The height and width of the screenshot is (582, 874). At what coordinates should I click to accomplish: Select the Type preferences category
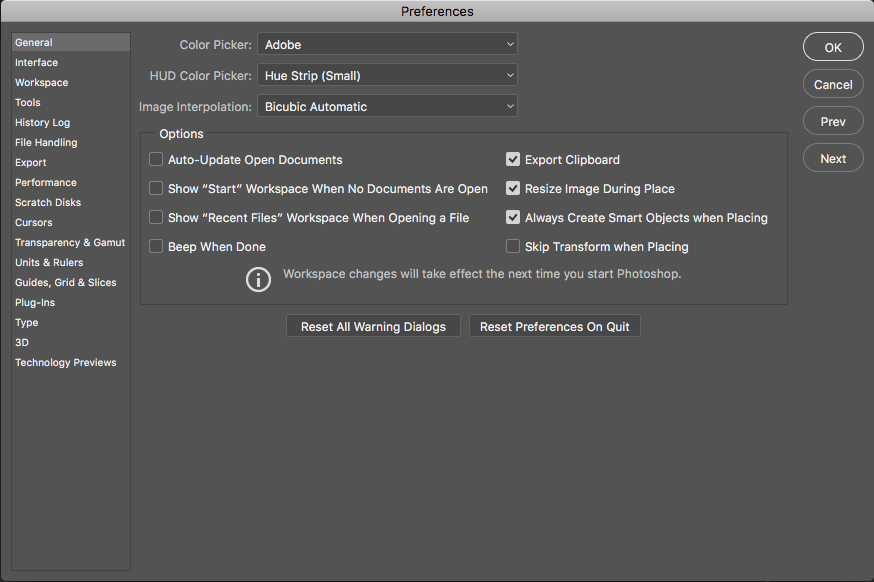click(x=26, y=322)
